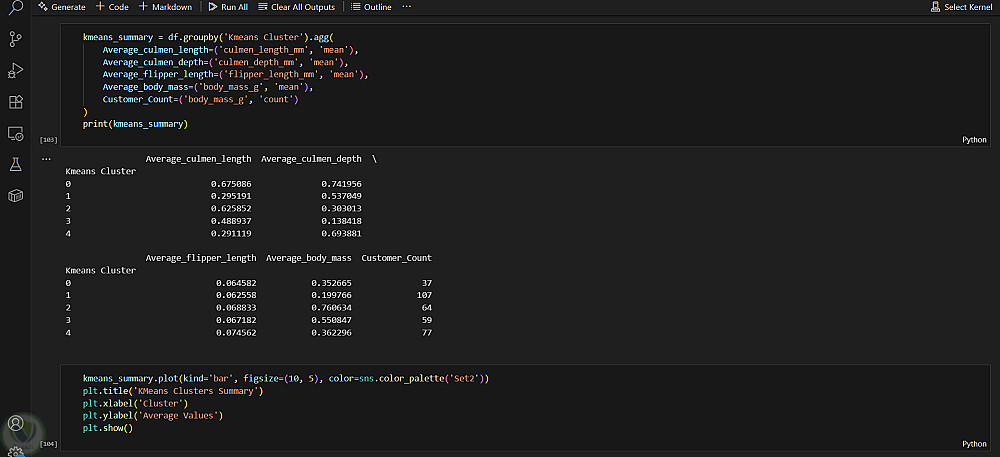Open the Testing flask icon view
Viewport: 1000px width, 457px height.
pyautogui.click(x=15, y=164)
